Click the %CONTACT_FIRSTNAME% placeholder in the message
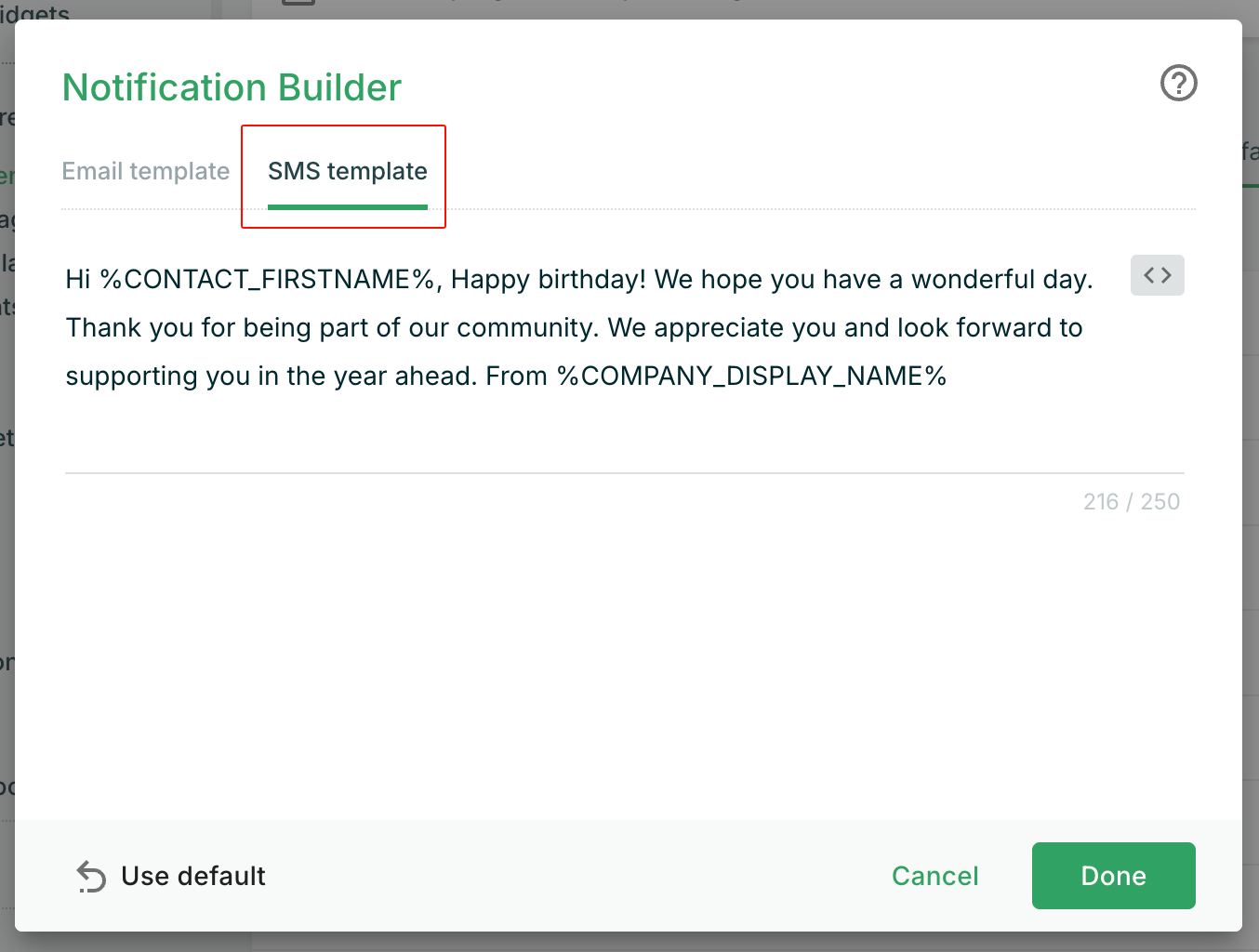 pos(268,280)
